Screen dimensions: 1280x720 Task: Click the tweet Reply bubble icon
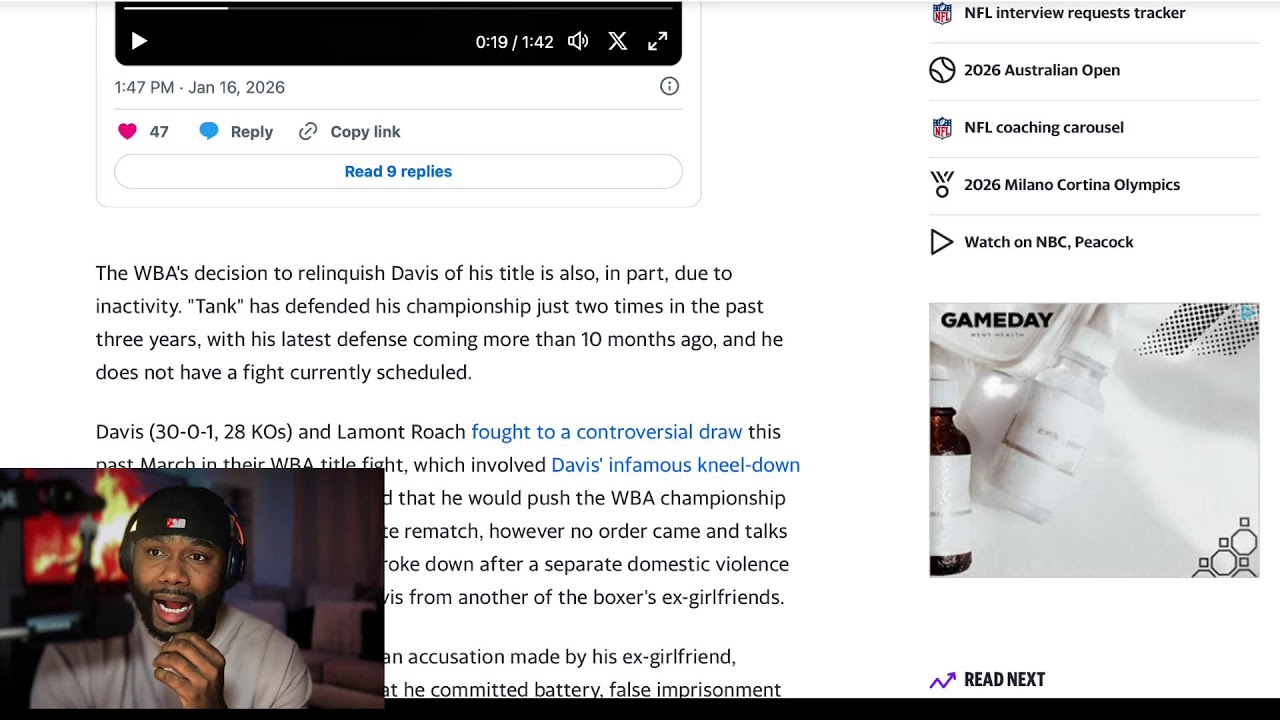[209, 131]
